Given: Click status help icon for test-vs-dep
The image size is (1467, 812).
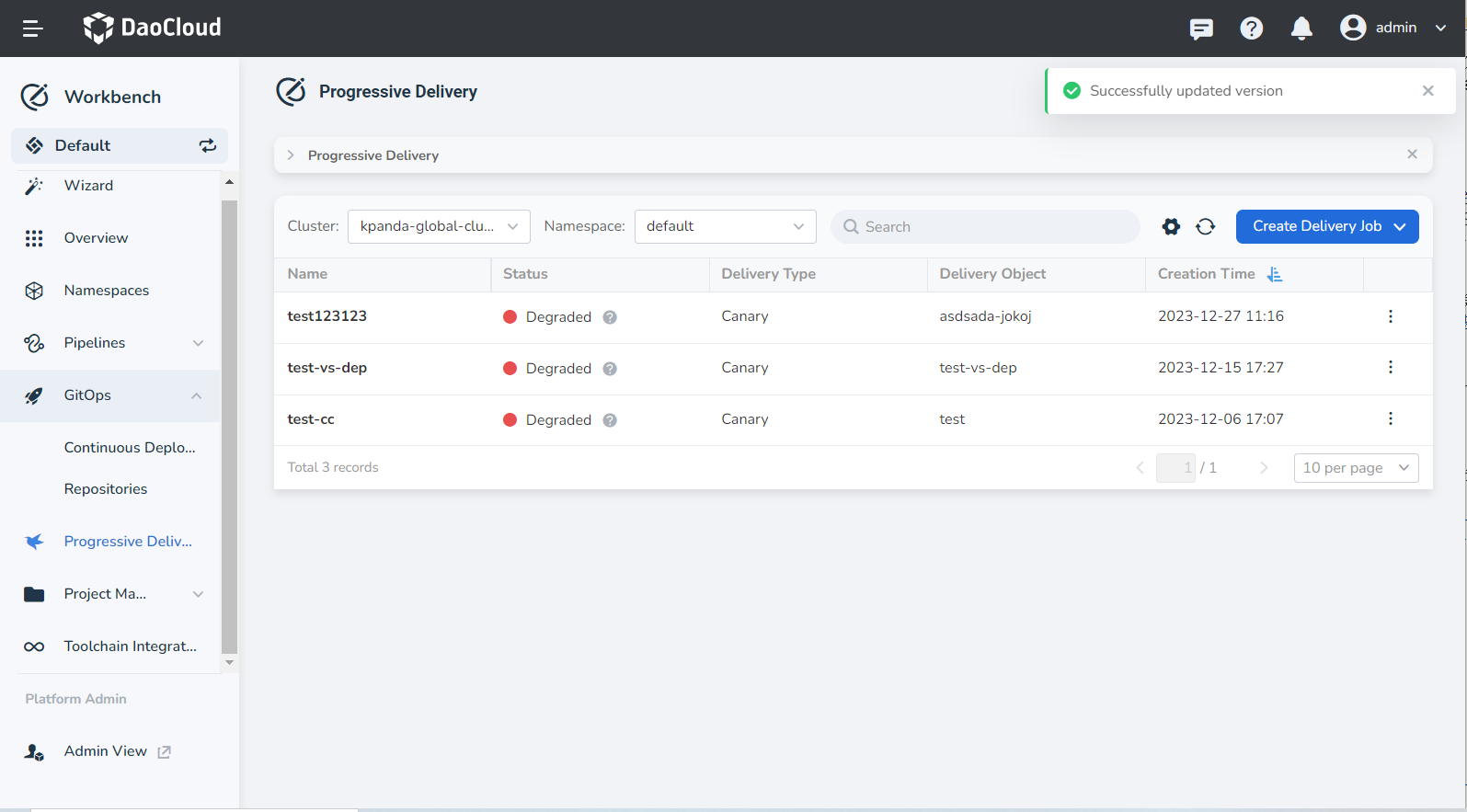Looking at the screenshot, I should click(x=610, y=369).
